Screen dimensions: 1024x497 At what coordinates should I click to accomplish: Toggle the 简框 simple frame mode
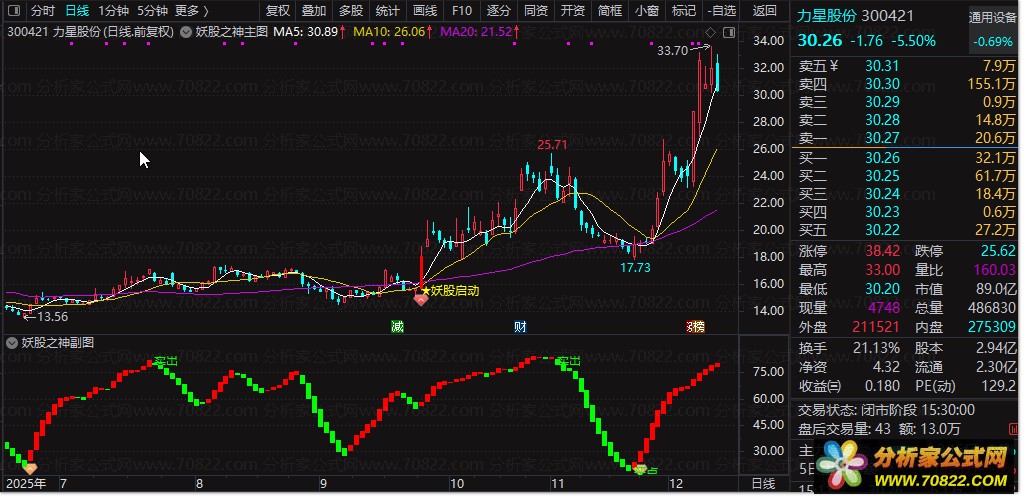pyautogui.click(x=609, y=10)
